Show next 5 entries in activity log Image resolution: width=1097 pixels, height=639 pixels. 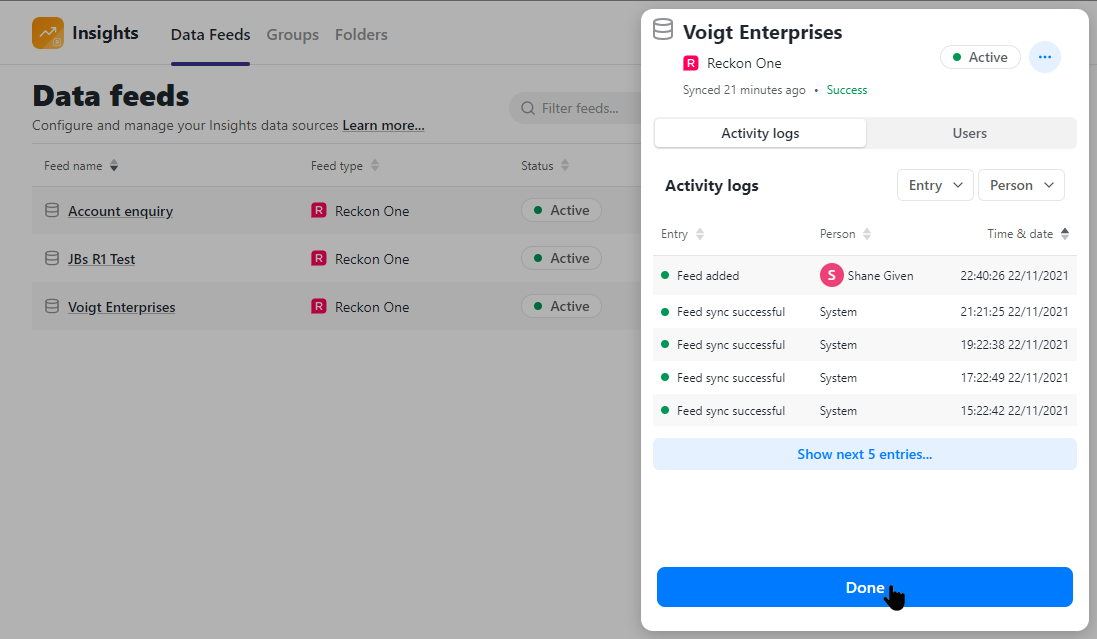(x=865, y=454)
